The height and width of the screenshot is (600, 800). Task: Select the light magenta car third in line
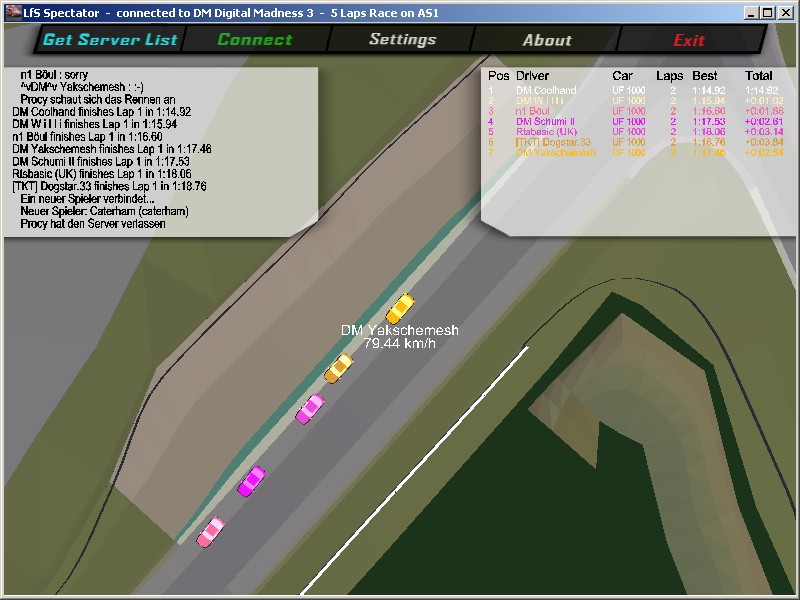pyautogui.click(x=310, y=409)
